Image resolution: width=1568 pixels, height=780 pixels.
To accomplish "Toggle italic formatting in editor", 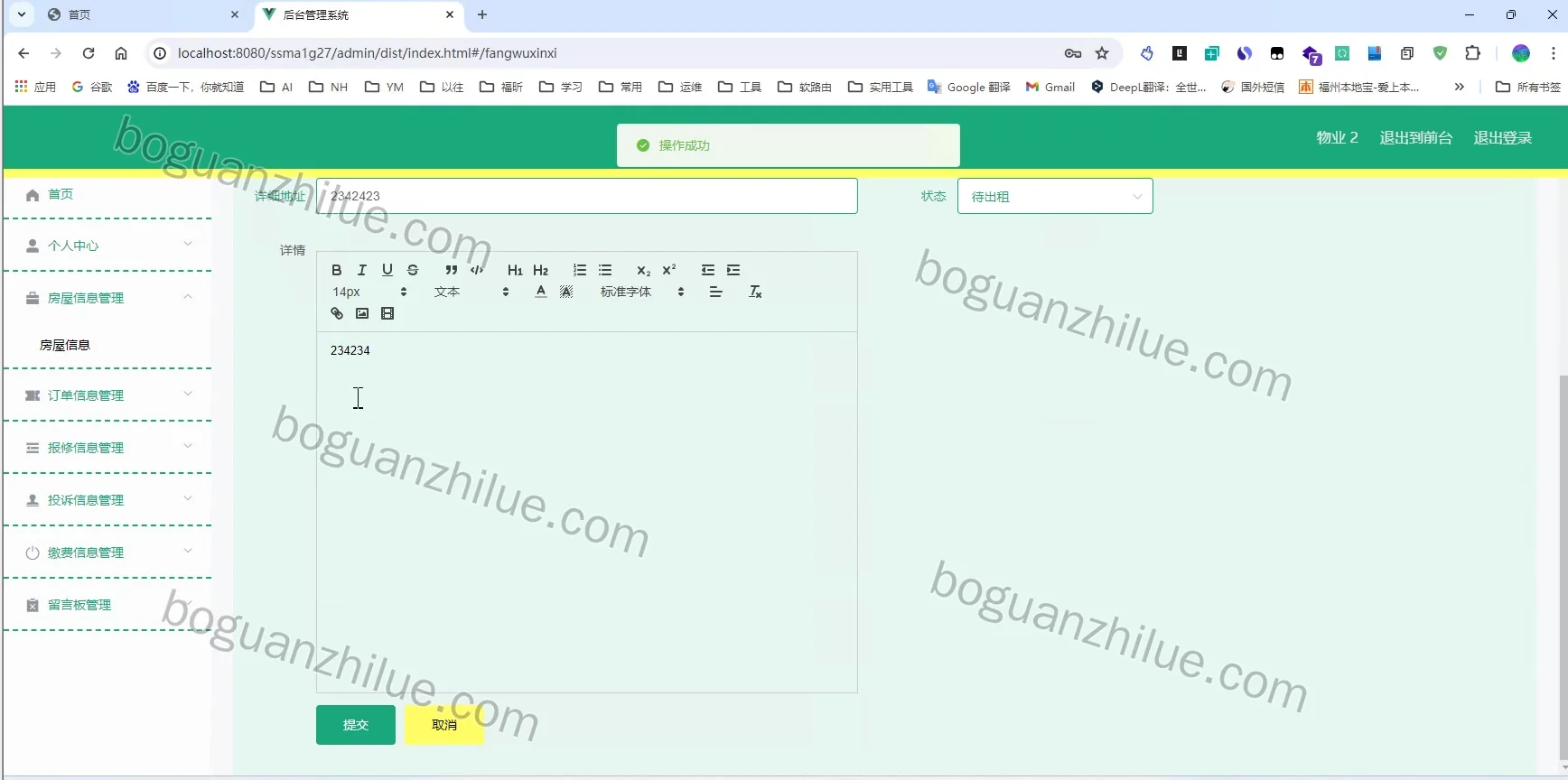I will click(x=362, y=270).
